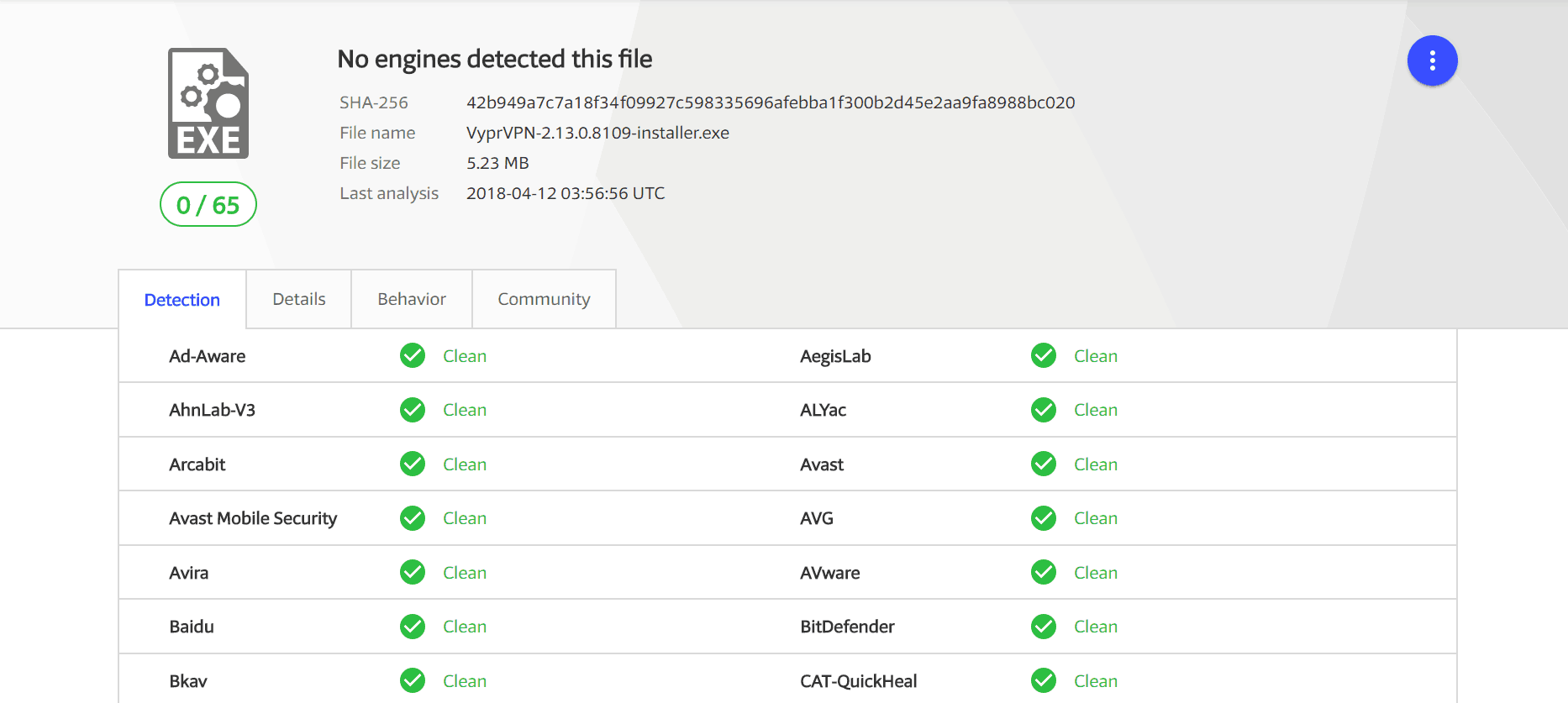The height and width of the screenshot is (703, 1568).
Task: Click the green checkmark for AhnLab-V3
Action: point(413,410)
